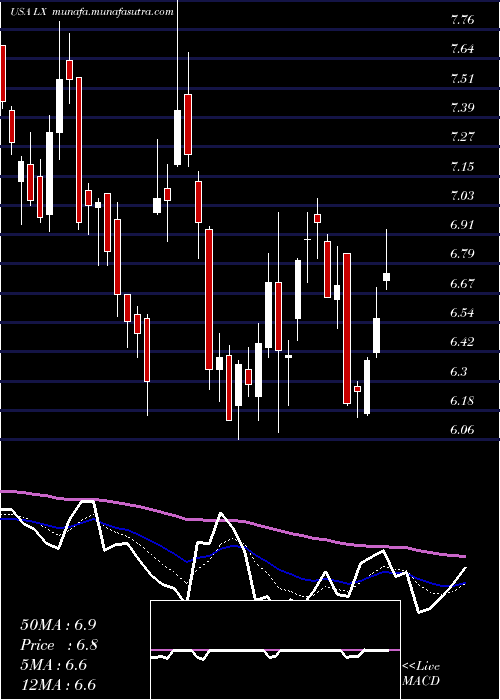Click the 7.76 price axis label
This screenshot has width=500, height=700.
click(x=462, y=21)
